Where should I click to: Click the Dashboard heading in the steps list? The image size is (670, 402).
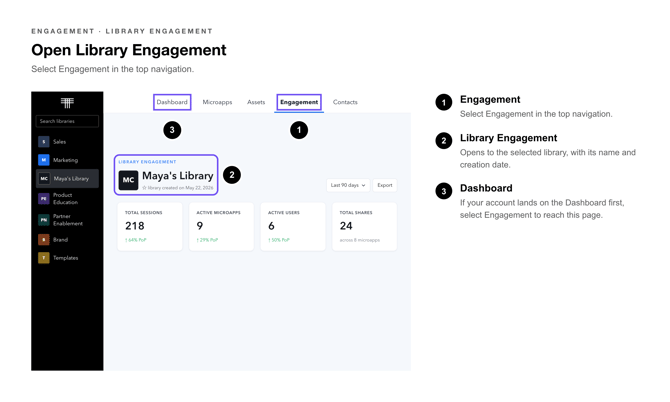[x=486, y=188]
